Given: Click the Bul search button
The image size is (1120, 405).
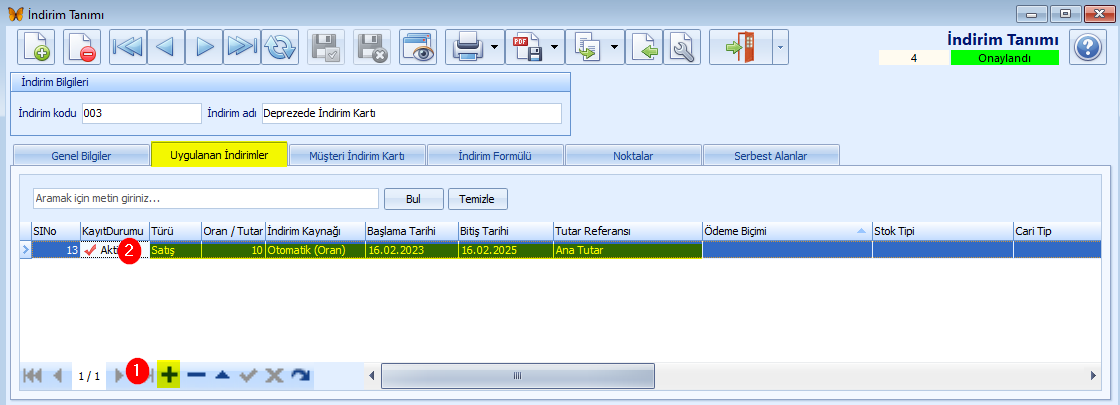Looking at the screenshot, I should [414, 199].
